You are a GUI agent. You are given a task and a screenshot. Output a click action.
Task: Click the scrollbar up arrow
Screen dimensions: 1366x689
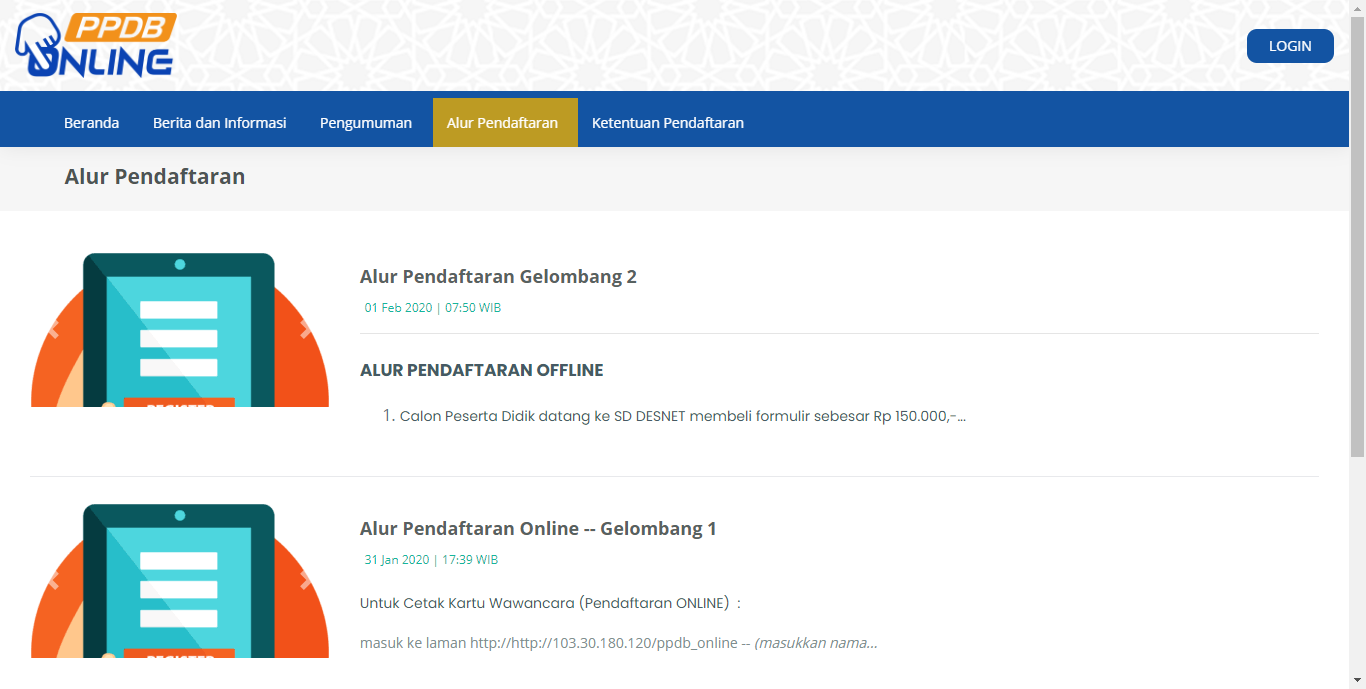pyautogui.click(x=1357, y=8)
